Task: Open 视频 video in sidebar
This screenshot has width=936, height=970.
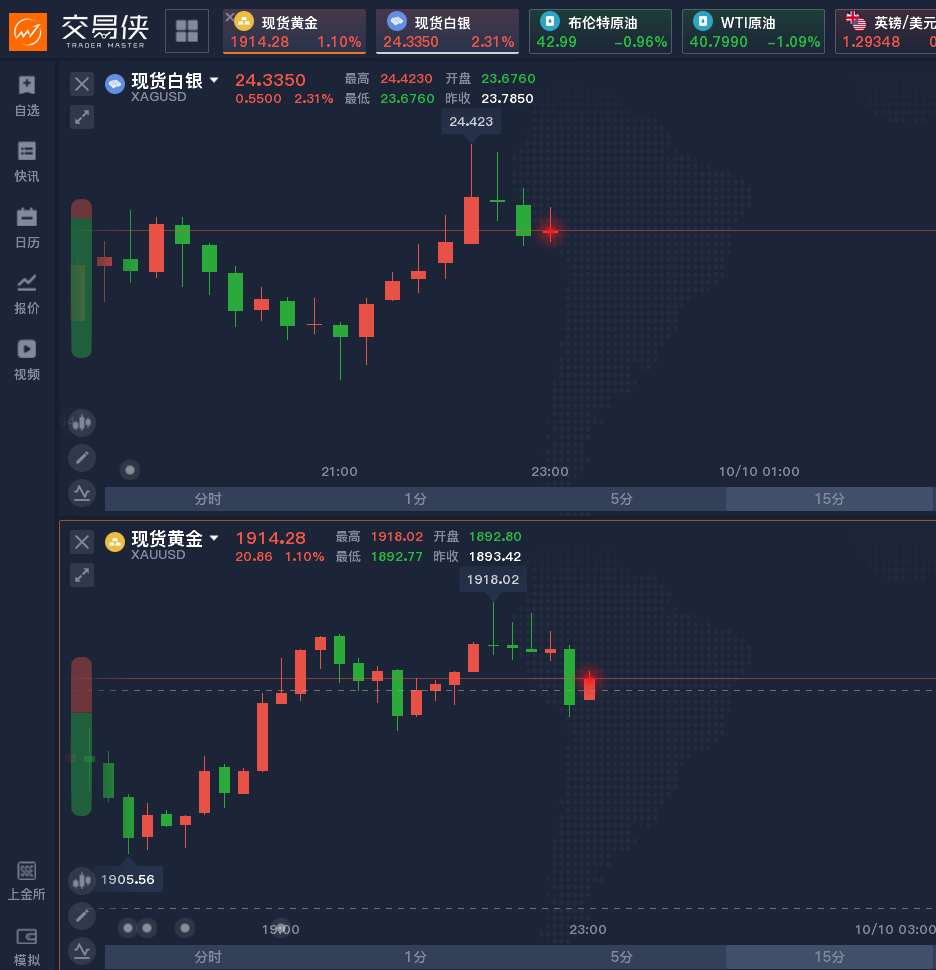Action: click(27, 360)
